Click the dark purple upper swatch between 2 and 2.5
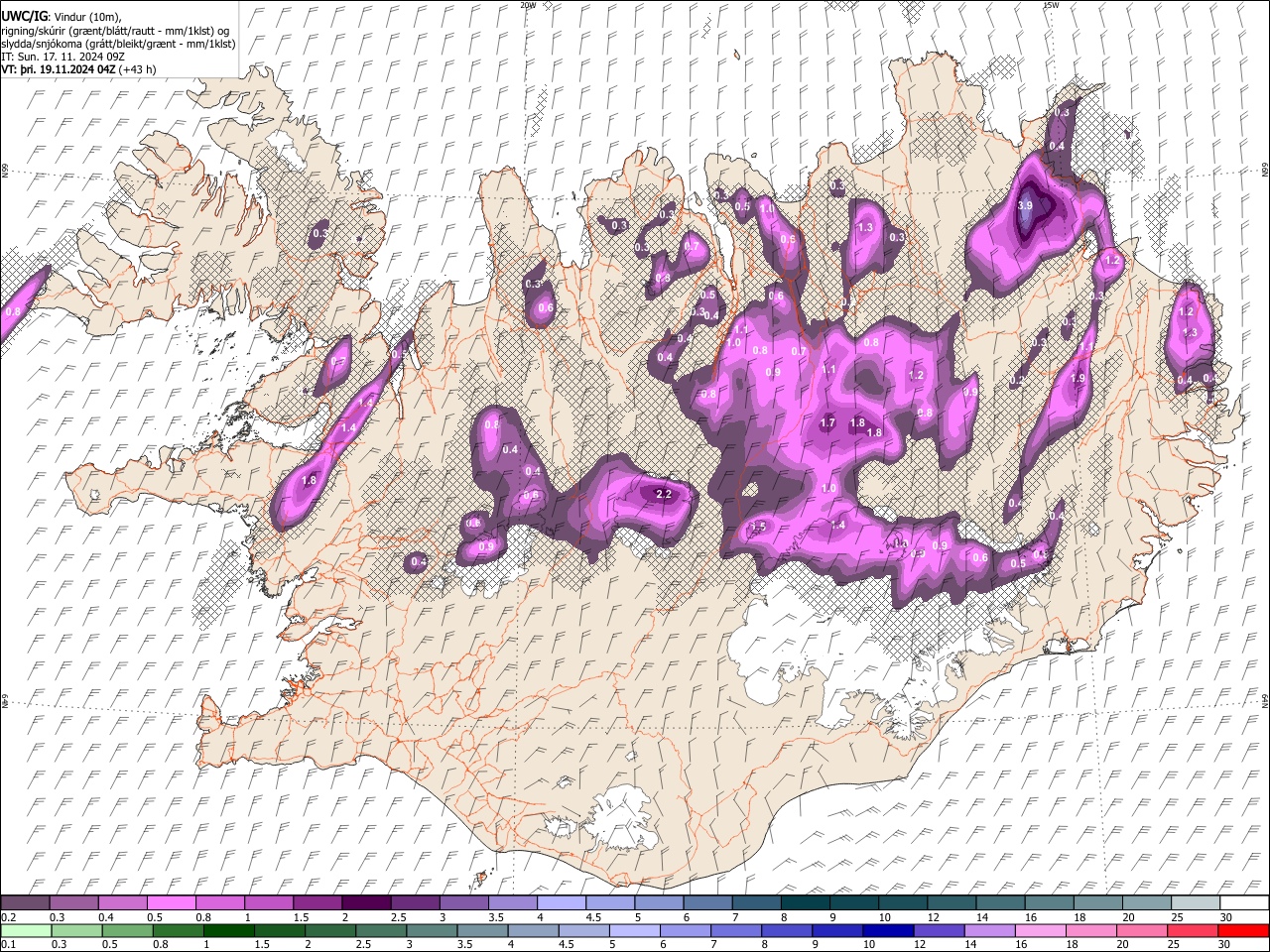1270x952 pixels. [365, 903]
